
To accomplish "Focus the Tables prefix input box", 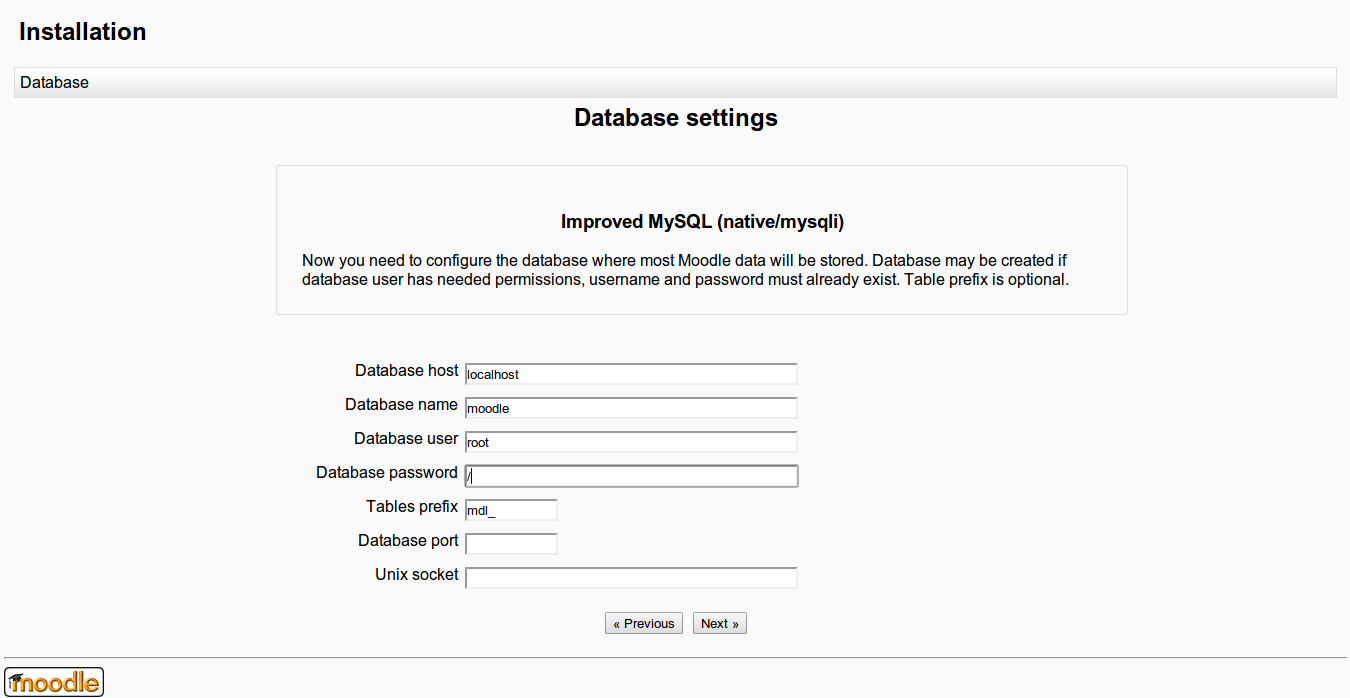I will point(511,510).
